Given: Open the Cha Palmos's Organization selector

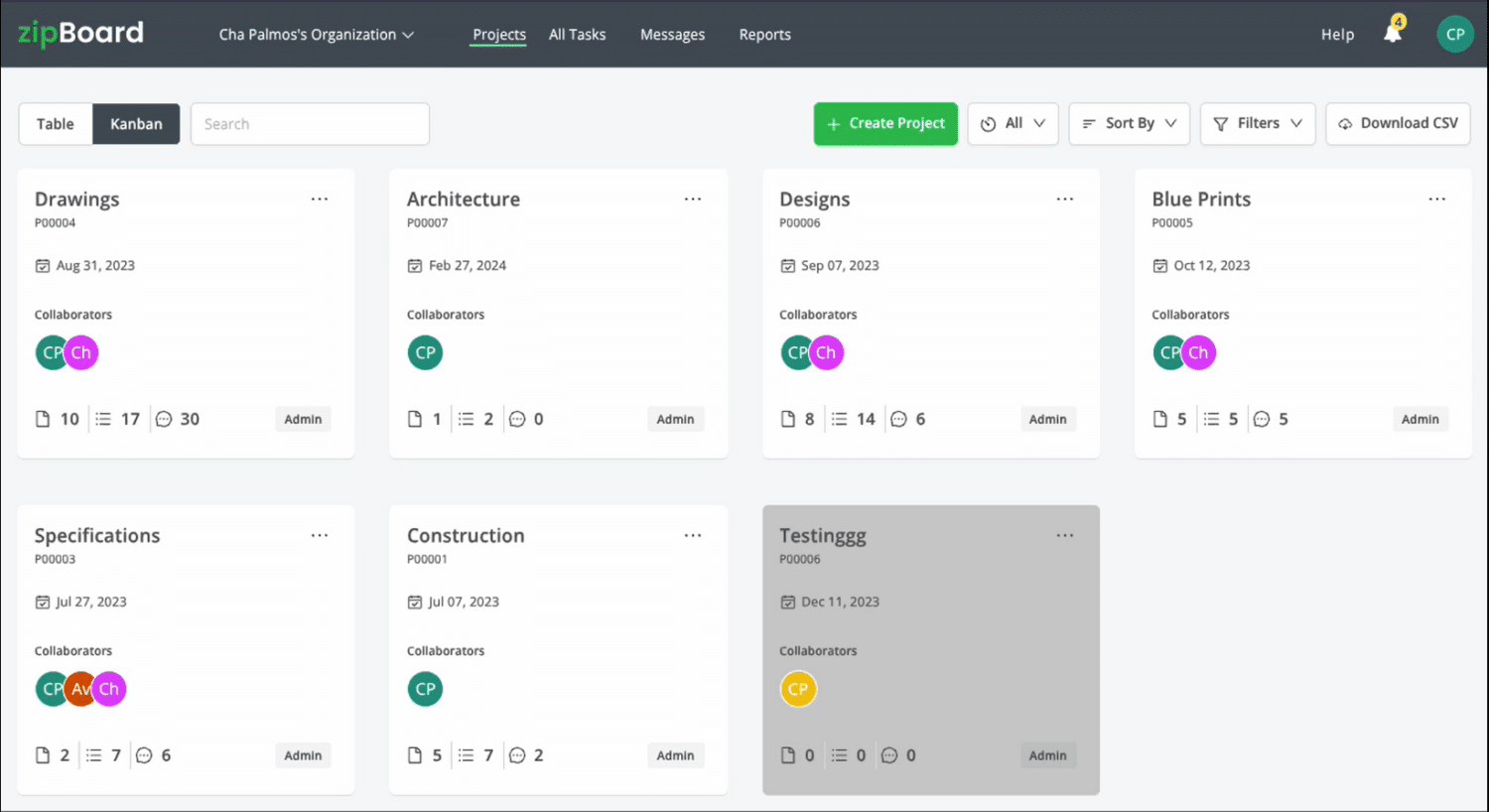Looking at the screenshot, I should point(316,33).
